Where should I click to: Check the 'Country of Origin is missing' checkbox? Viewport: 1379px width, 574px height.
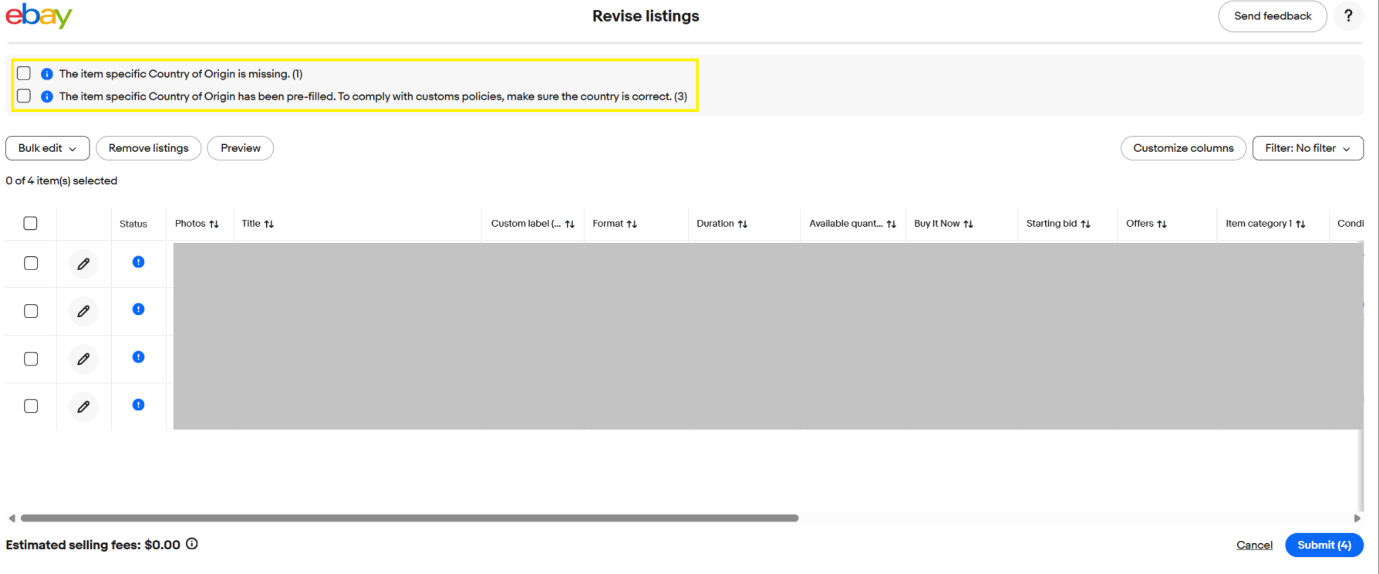[24, 73]
